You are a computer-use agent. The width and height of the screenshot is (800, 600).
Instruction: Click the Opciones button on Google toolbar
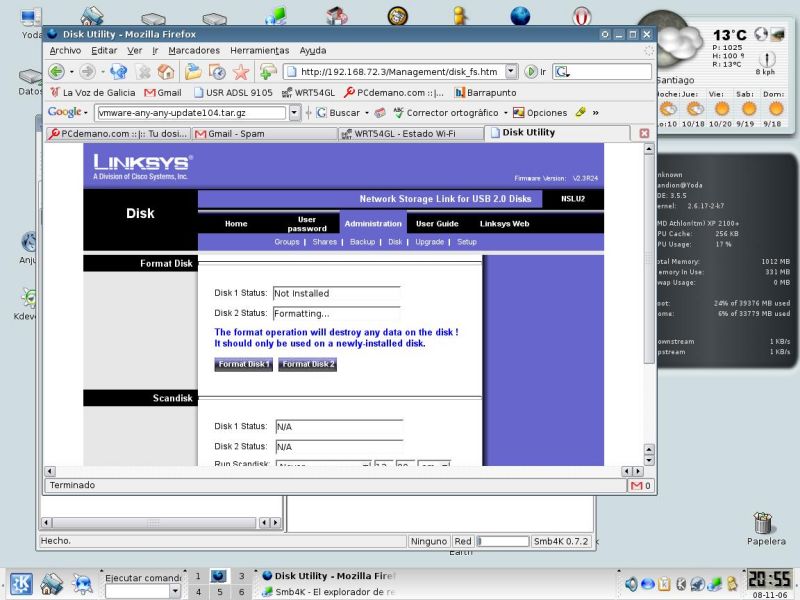(540, 113)
